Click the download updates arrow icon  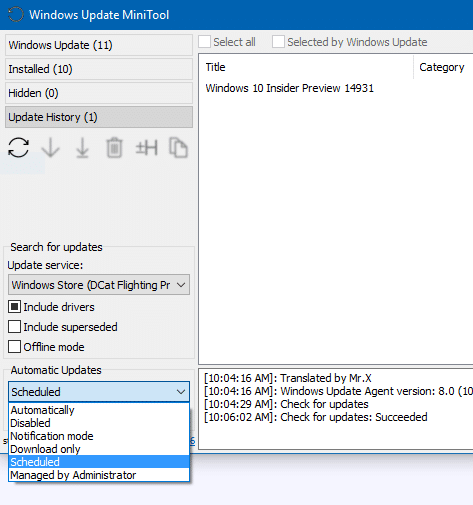(50, 147)
